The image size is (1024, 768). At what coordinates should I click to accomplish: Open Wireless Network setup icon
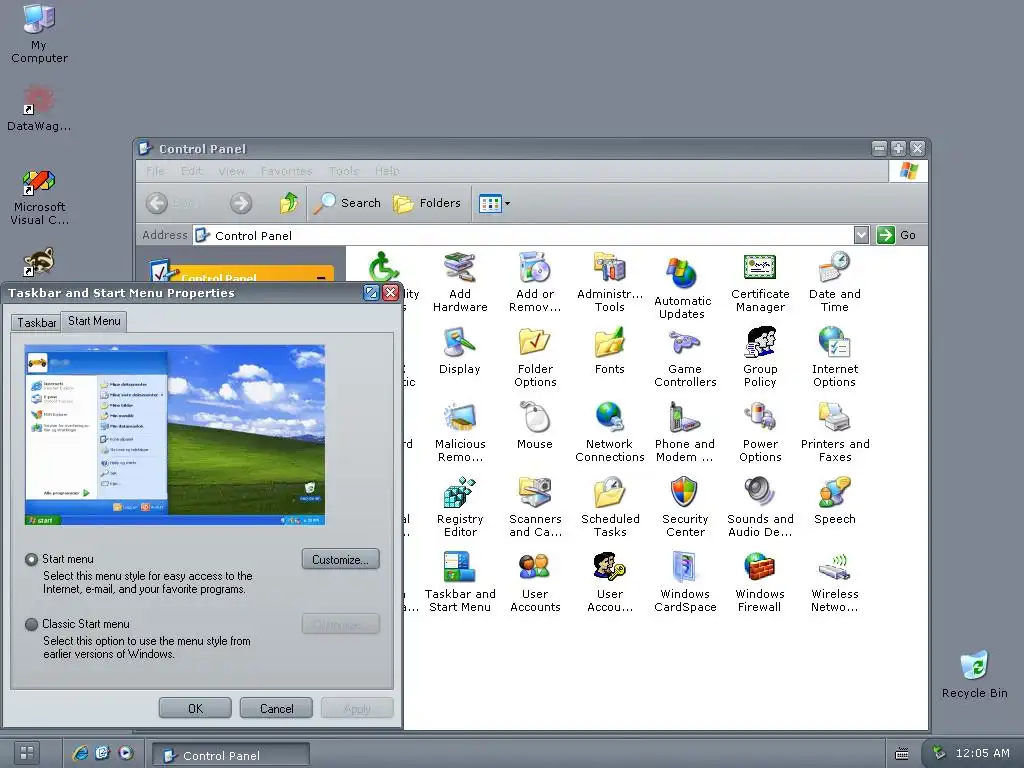(x=835, y=583)
